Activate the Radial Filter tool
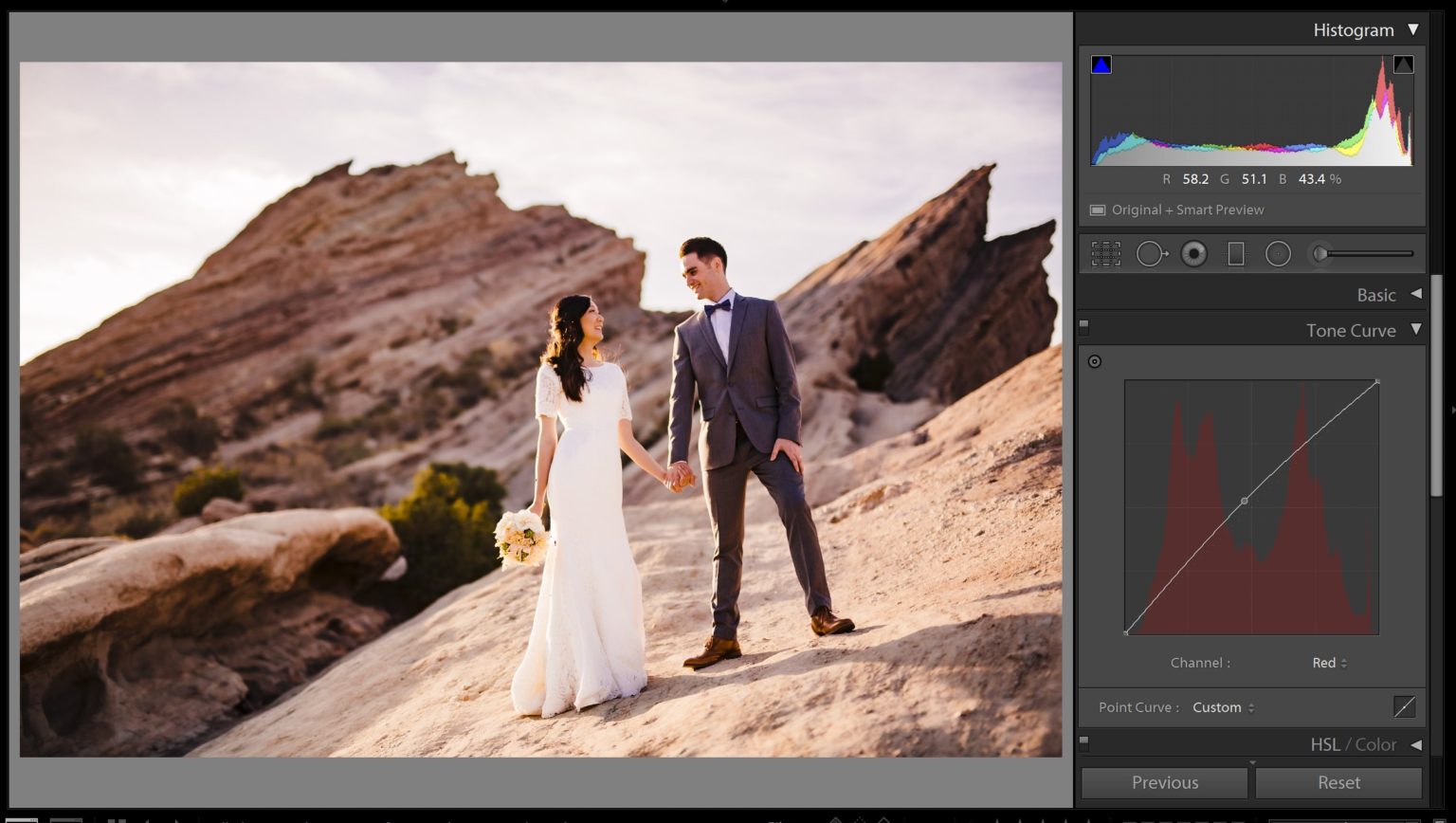Viewport: 1456px width, 823px height. point(1278,253)
